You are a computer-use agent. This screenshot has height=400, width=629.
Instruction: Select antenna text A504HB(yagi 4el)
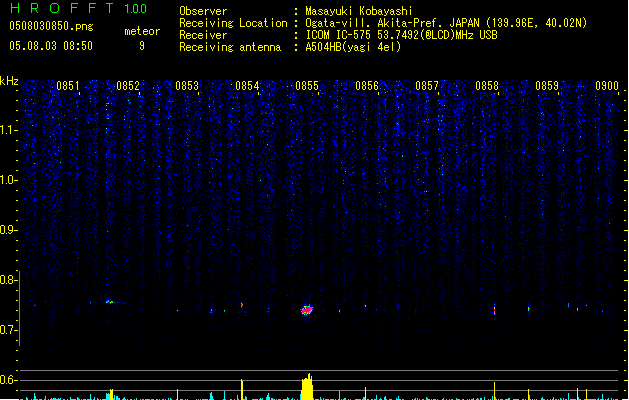[353, 47]
